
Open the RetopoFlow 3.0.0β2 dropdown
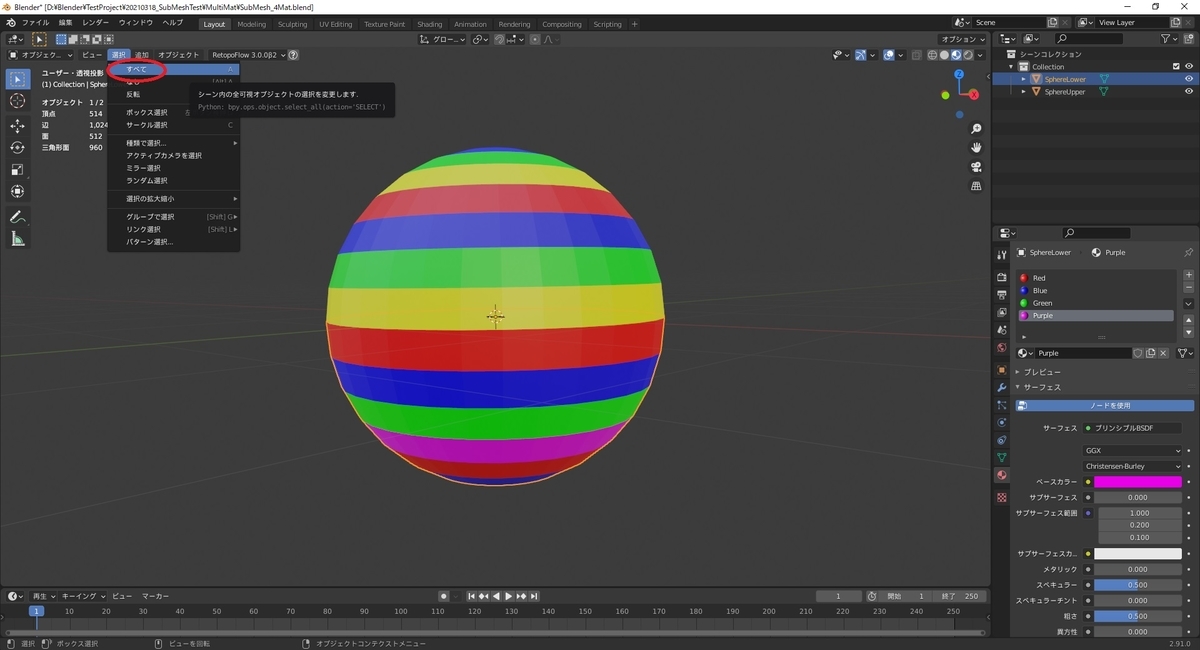[248, 55]
